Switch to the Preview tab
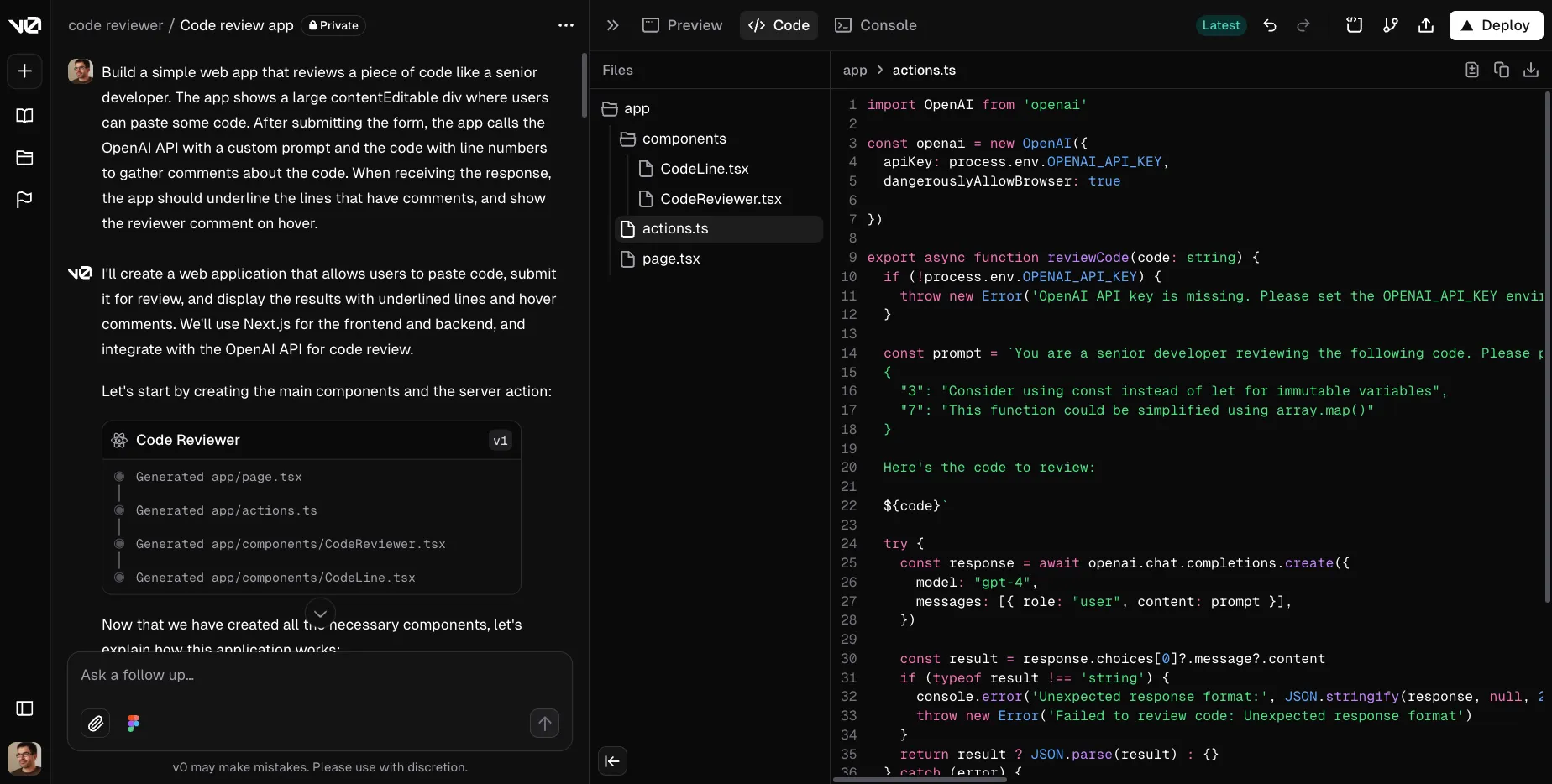The height and width of the screenshot is (784, 1552). point(682,25)
